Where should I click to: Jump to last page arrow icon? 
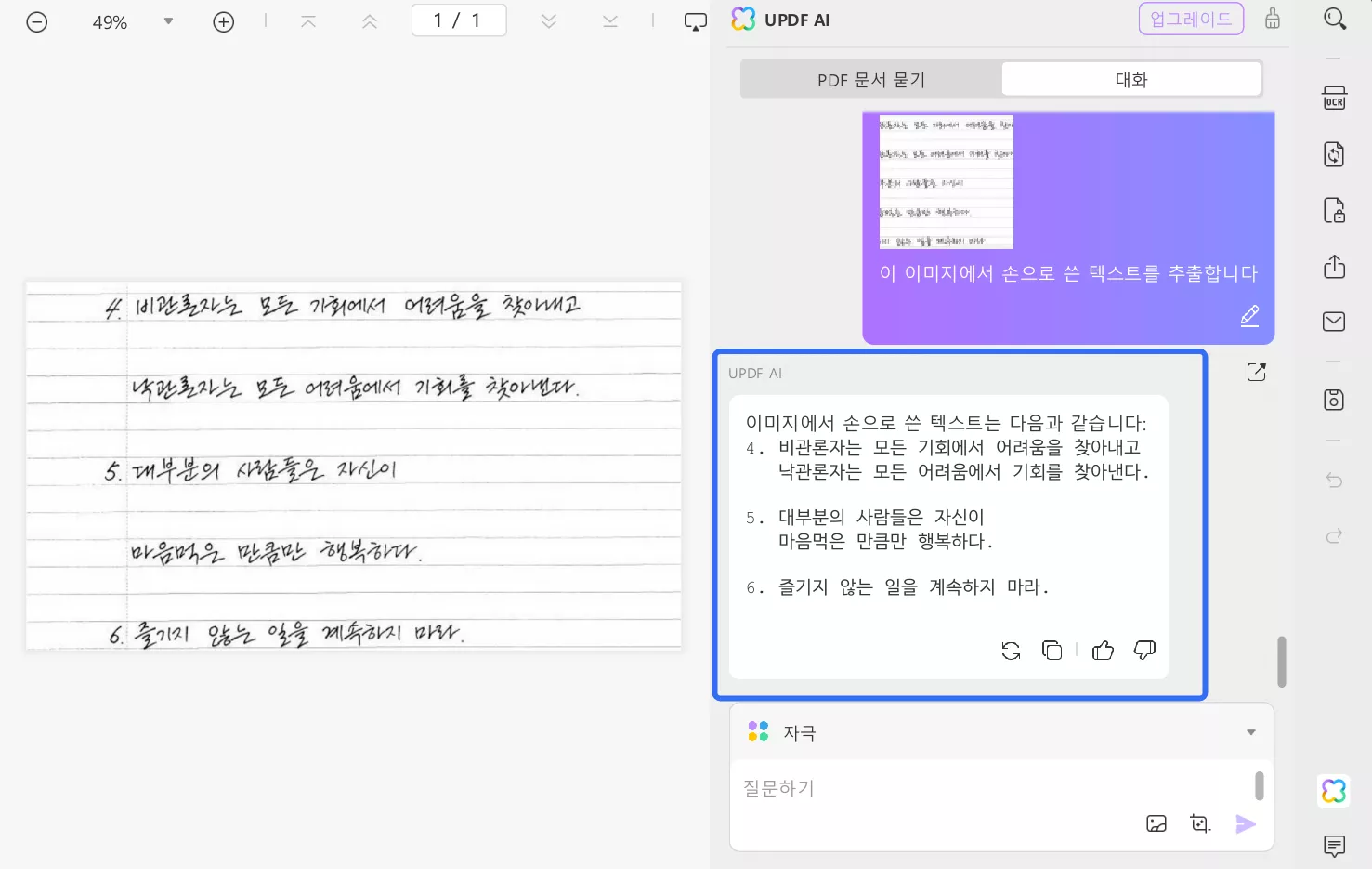tap(610, 21)
